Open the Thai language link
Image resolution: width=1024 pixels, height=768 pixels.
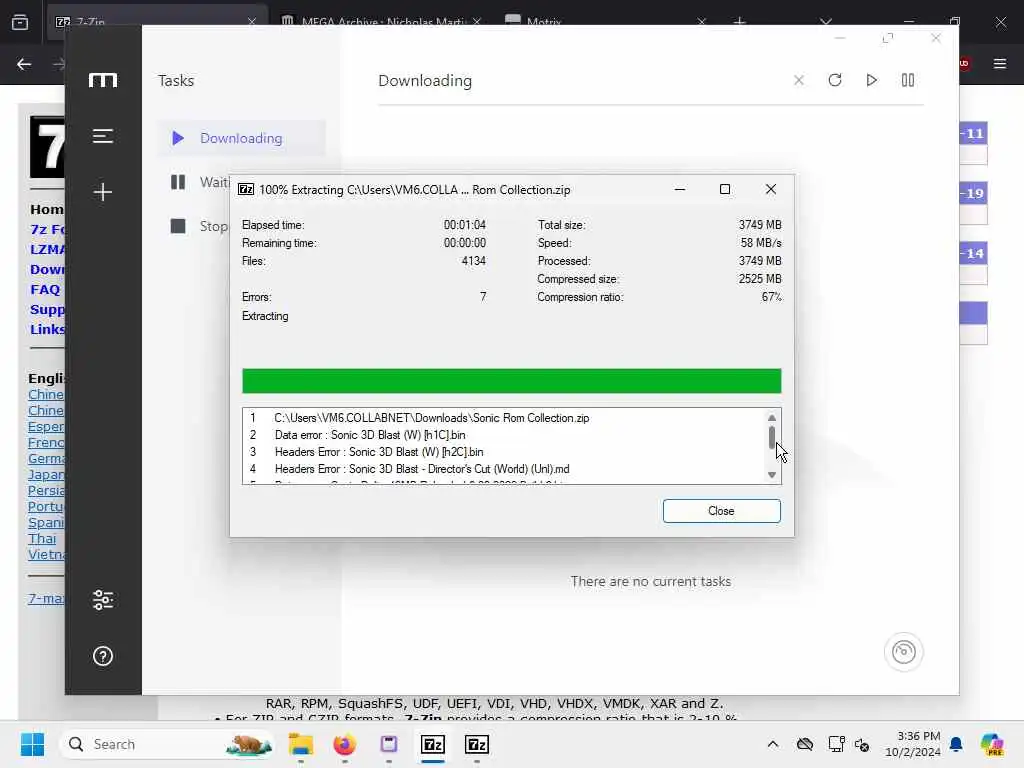coord(42,539)
